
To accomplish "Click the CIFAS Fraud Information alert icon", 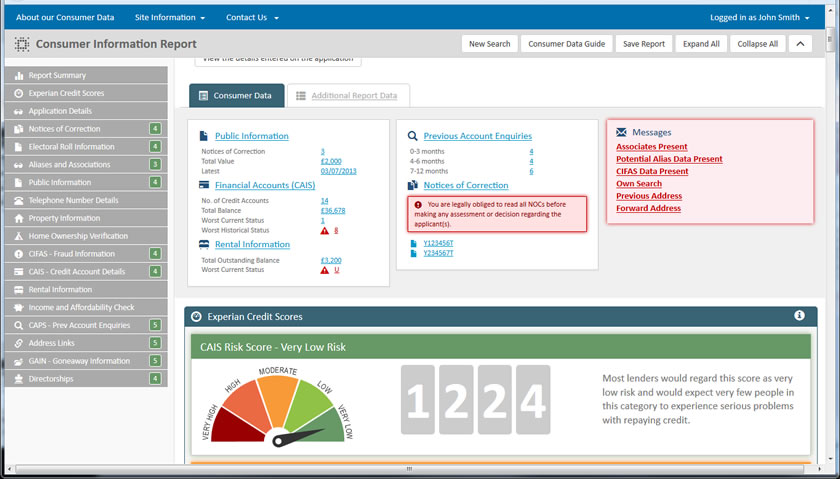I will point(19,254).
